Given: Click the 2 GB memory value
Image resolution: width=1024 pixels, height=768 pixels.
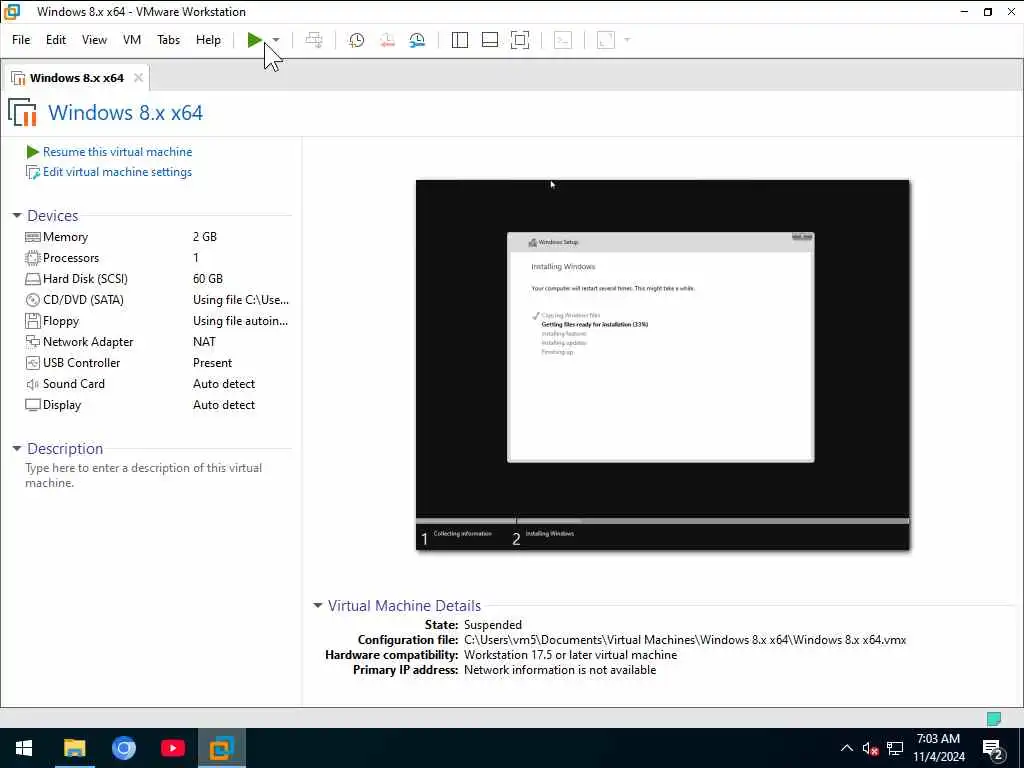Looking at the screenshot, I should click(x=204, y=237).
